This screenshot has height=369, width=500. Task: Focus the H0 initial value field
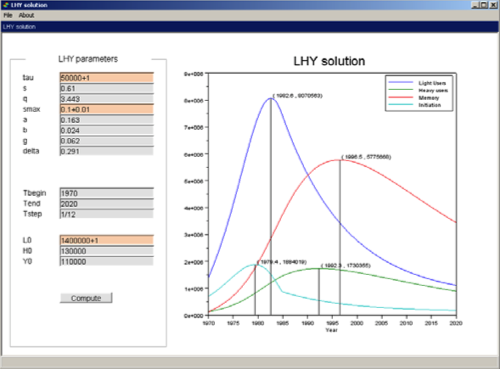(x=107, y=251)
